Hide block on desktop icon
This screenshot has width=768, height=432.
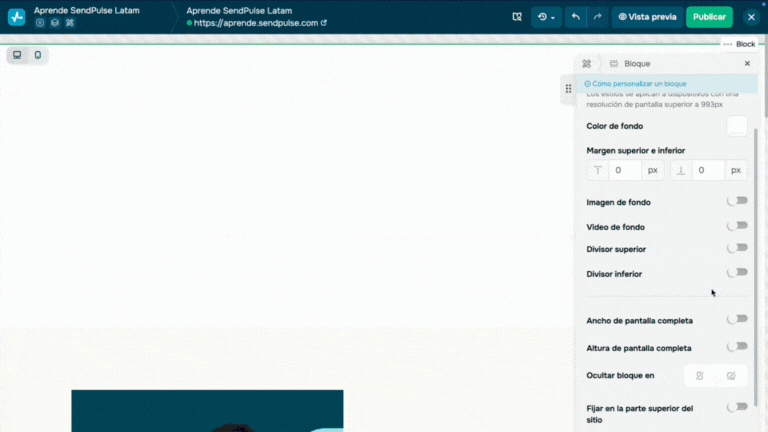click(x=731, y=375)
